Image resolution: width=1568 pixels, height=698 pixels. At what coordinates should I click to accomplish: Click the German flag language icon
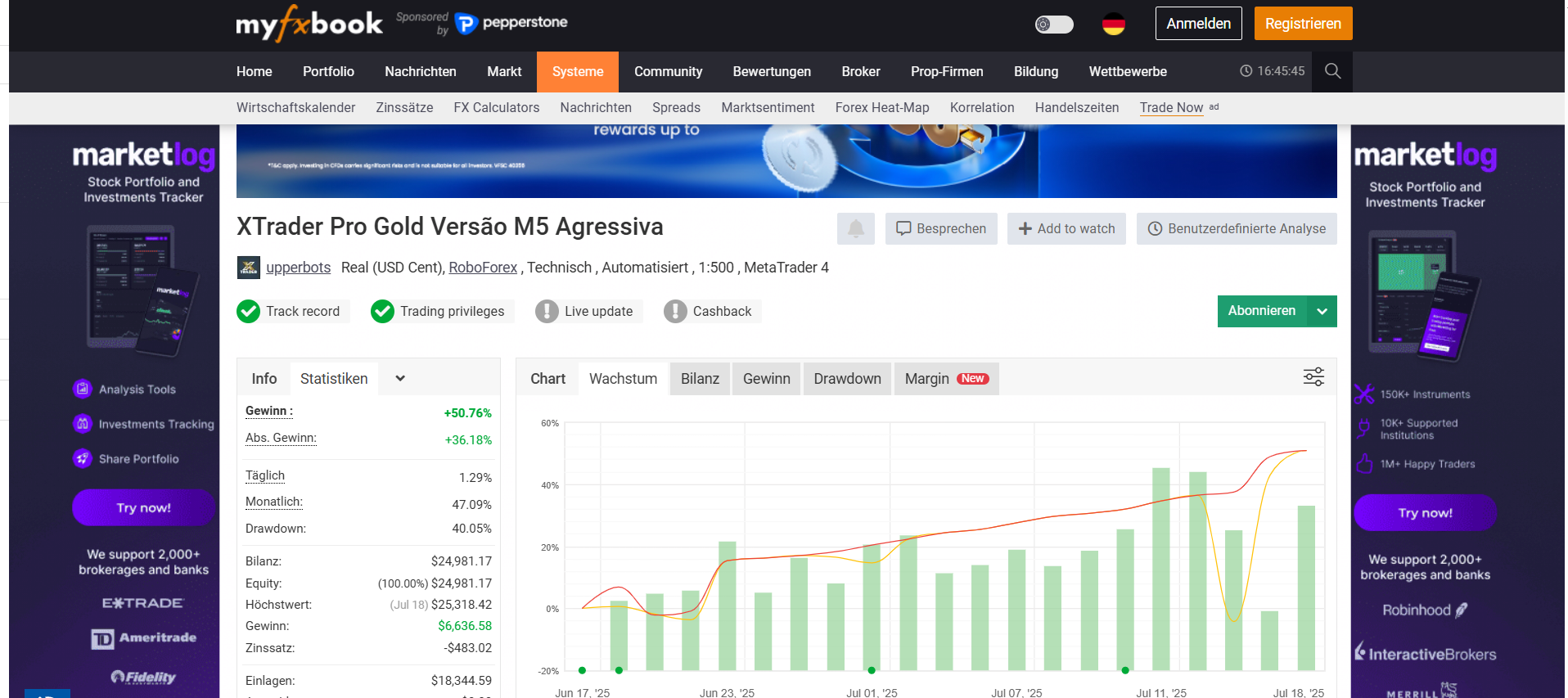(1114, 24)
